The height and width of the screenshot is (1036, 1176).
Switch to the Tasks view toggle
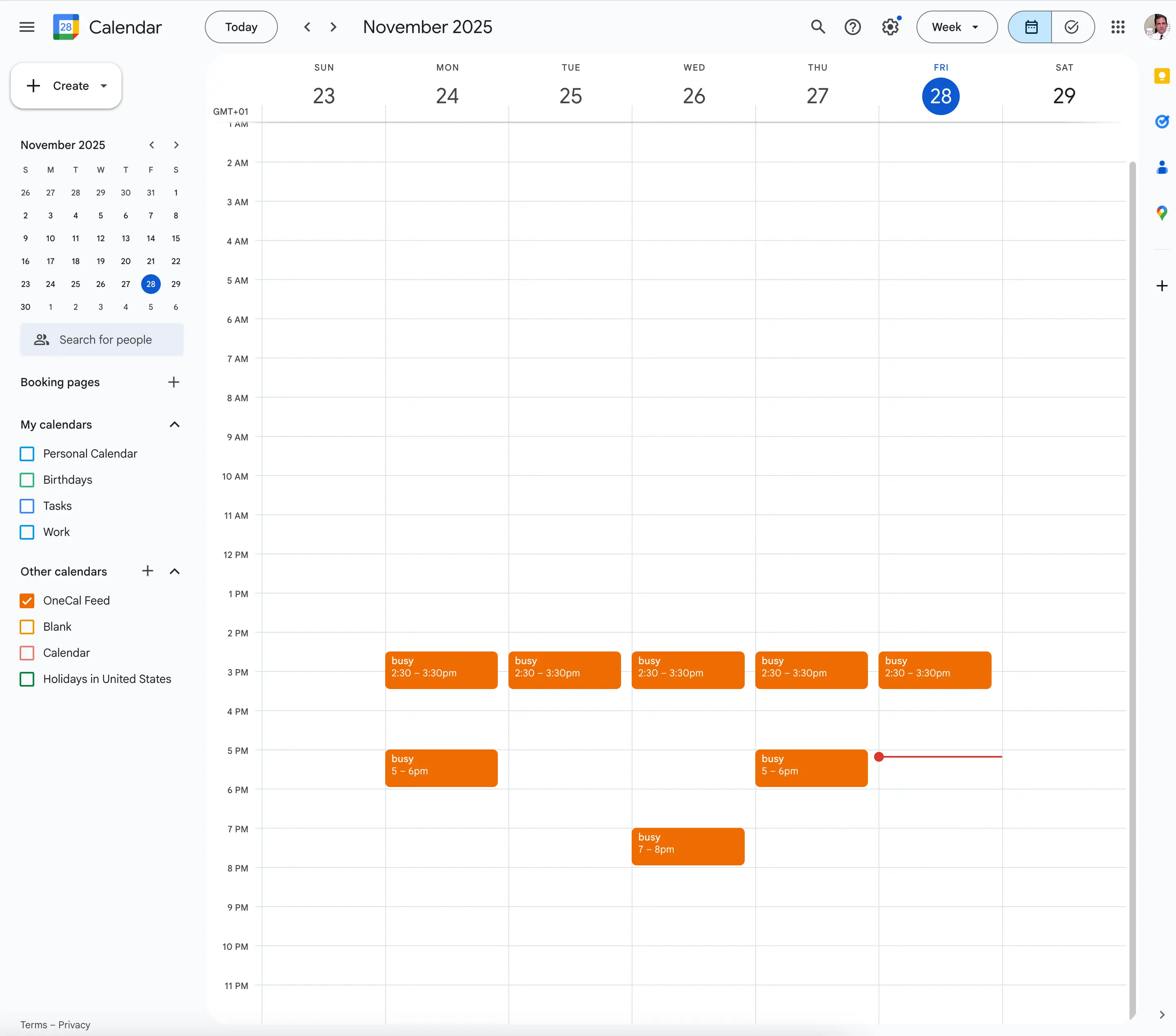tap(1071, 27)
